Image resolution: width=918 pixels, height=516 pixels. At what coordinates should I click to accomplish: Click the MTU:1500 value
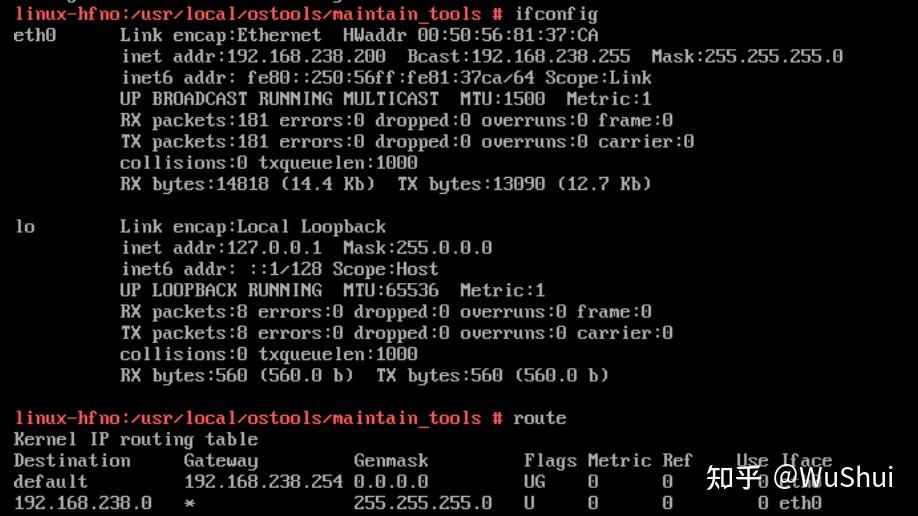click(502, 99)
